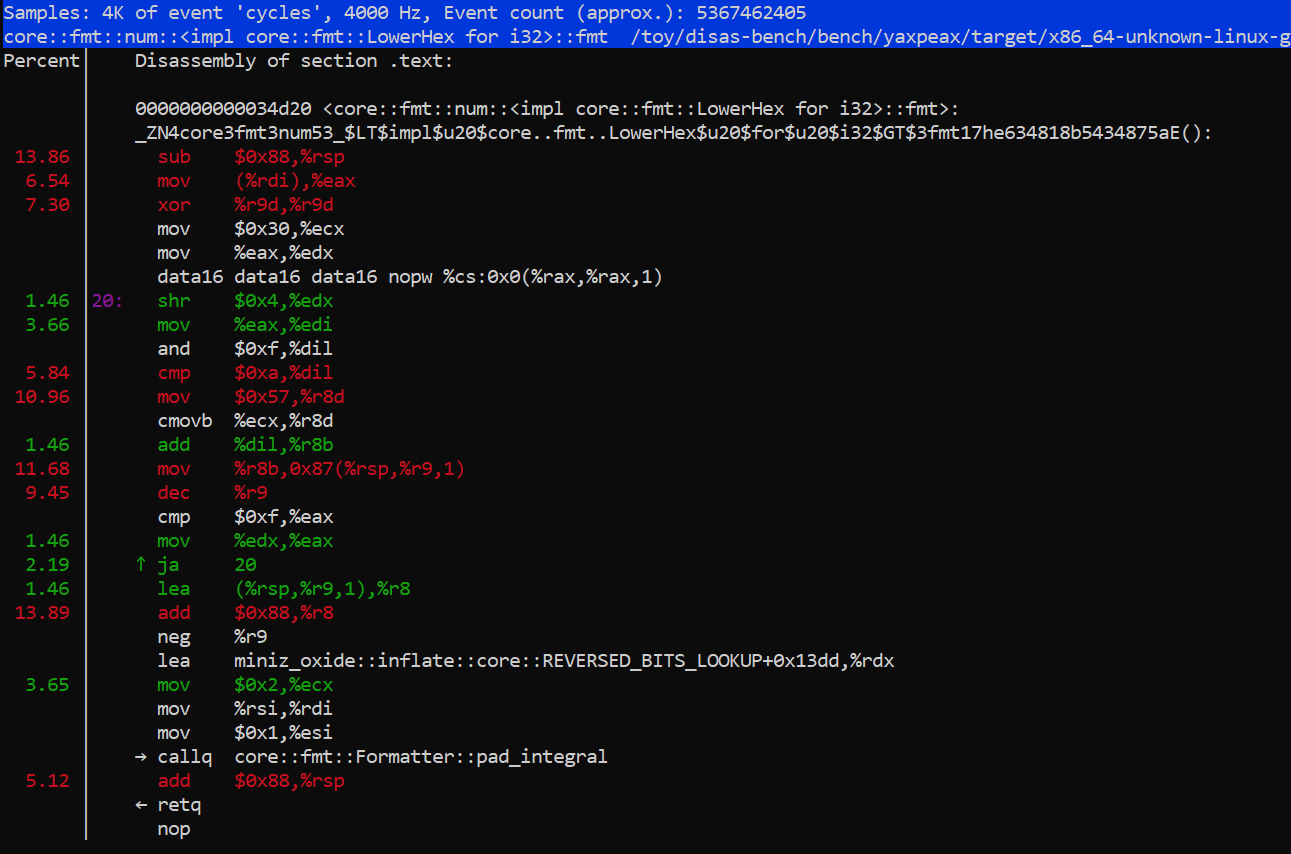Select the lea REVERSED_BITS_LOOKUP instruction line
Screen dimensions: 1291x854
point(525,661)
